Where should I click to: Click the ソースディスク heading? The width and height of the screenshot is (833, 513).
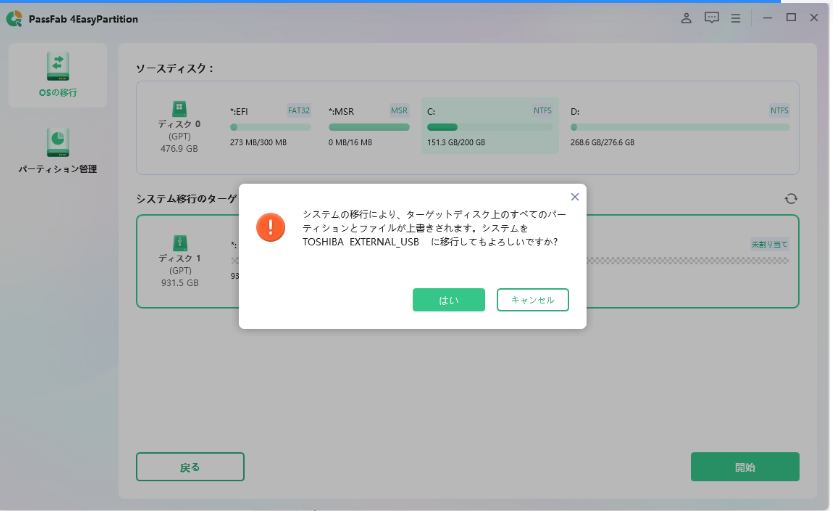pos(175,69)
